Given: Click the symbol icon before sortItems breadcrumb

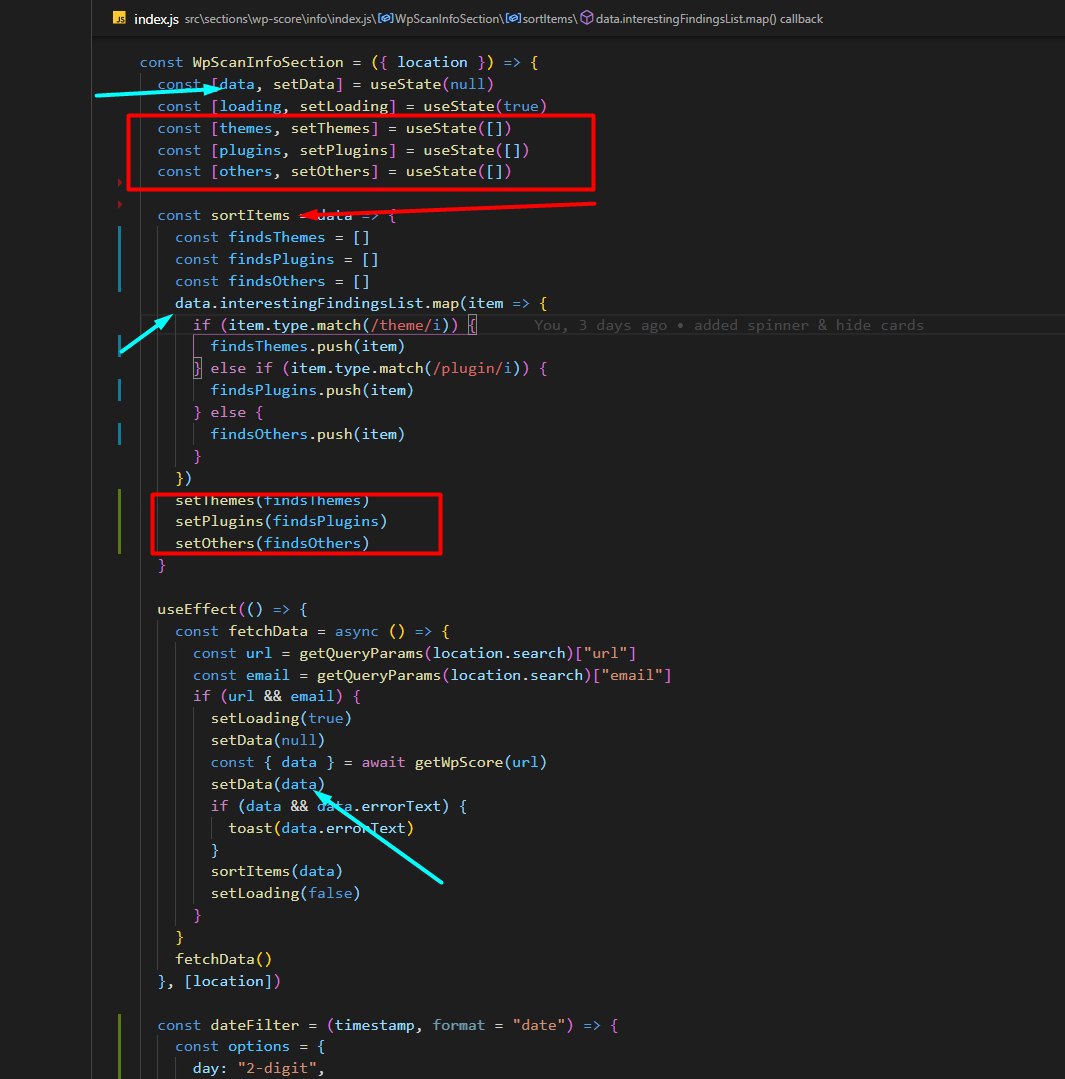Looking at the screenshot, I should point(513,19).
